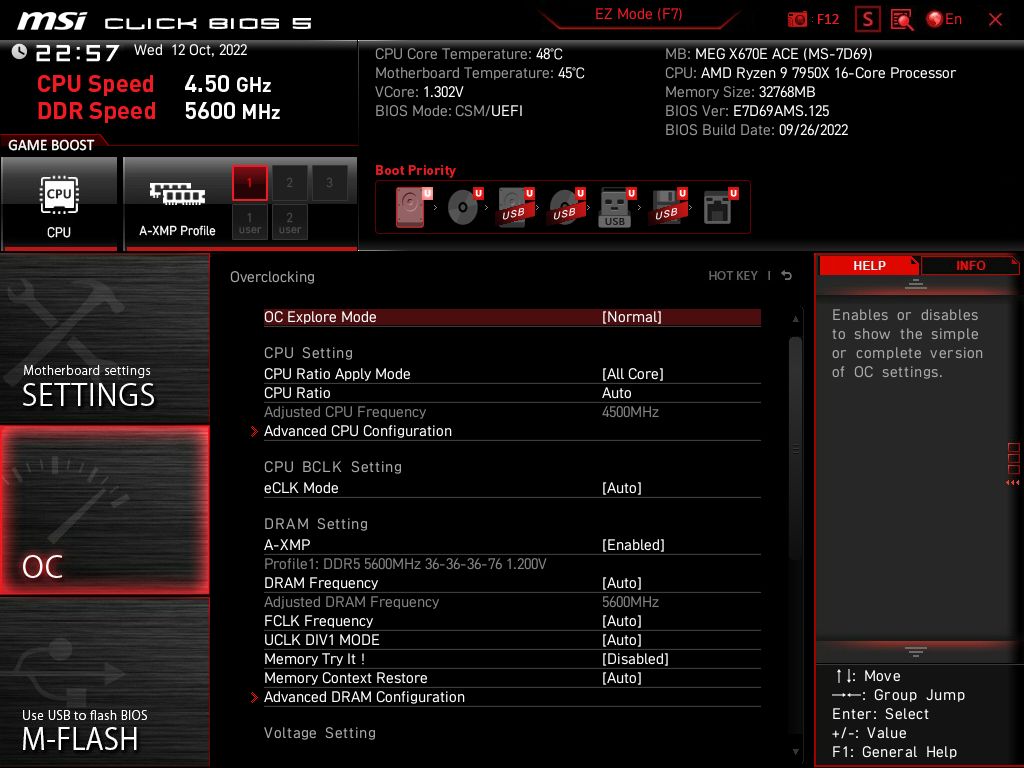Open M-FLASH to flash BIOS
This screenshot has width=1024, height=768.
(104, 682)
